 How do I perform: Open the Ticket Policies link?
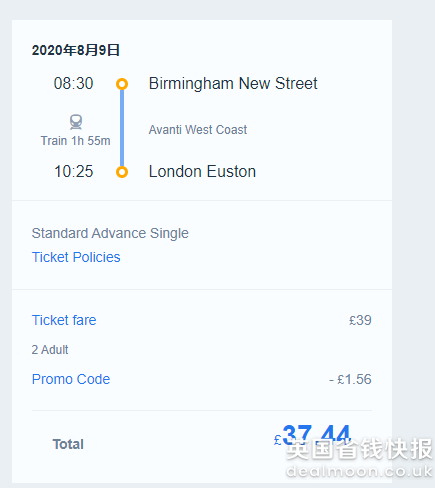[76, 257]
